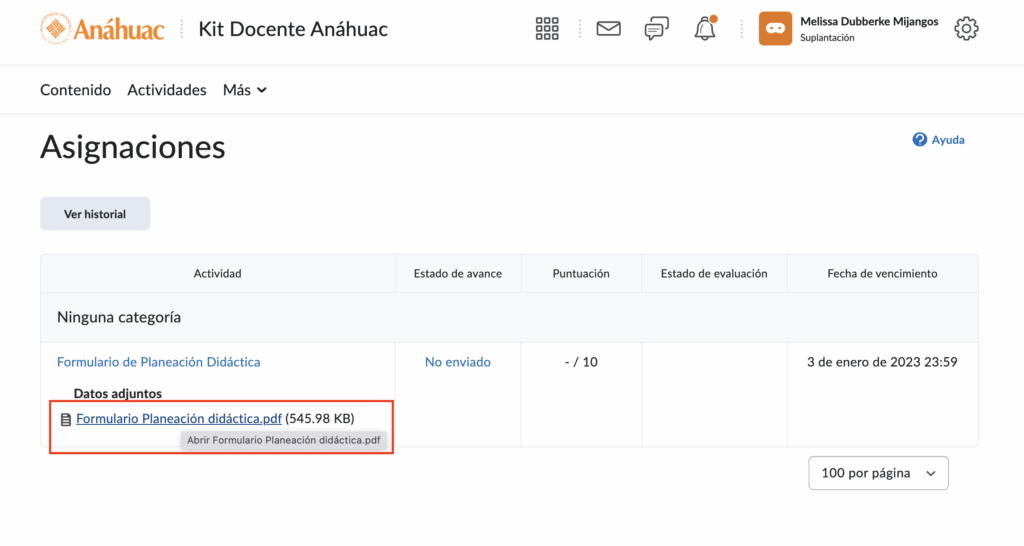
Task: Open the settings gear icon
Action: coord(965,29)
